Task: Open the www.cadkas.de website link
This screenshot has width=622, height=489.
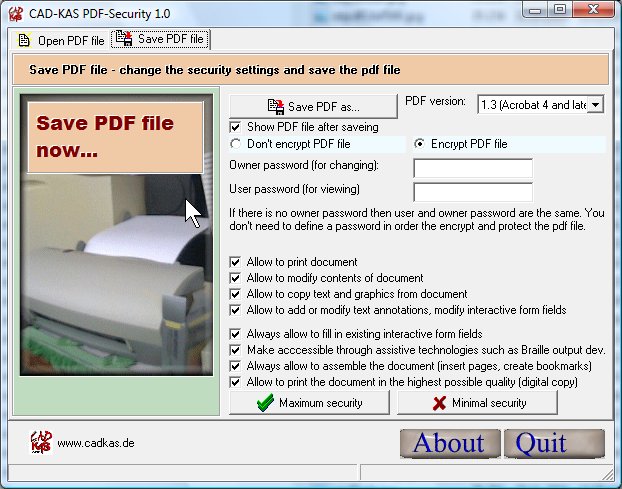Action: pos(95,443)
